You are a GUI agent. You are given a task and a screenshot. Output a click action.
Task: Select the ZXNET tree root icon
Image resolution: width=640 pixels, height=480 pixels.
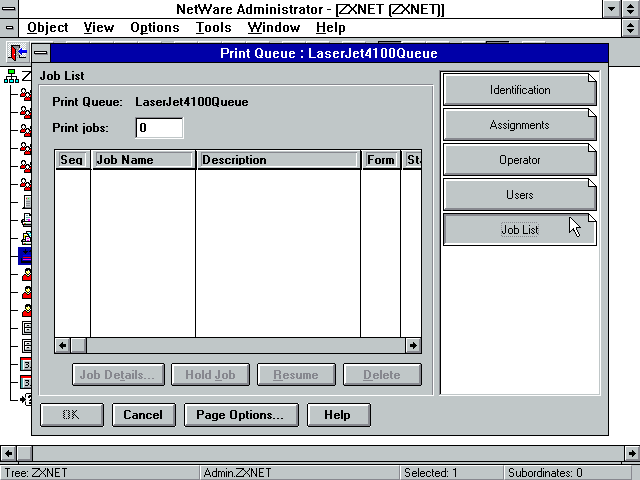click(11, 76)
